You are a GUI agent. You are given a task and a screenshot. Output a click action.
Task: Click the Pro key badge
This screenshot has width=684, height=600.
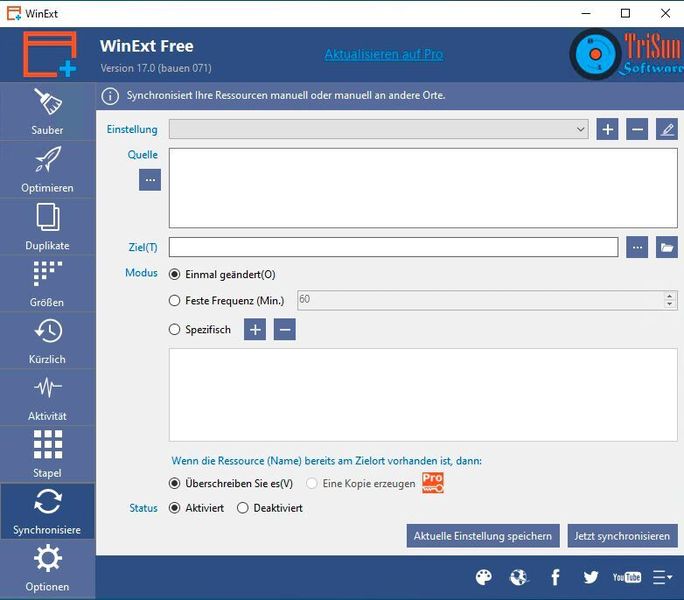coord(433,483)
